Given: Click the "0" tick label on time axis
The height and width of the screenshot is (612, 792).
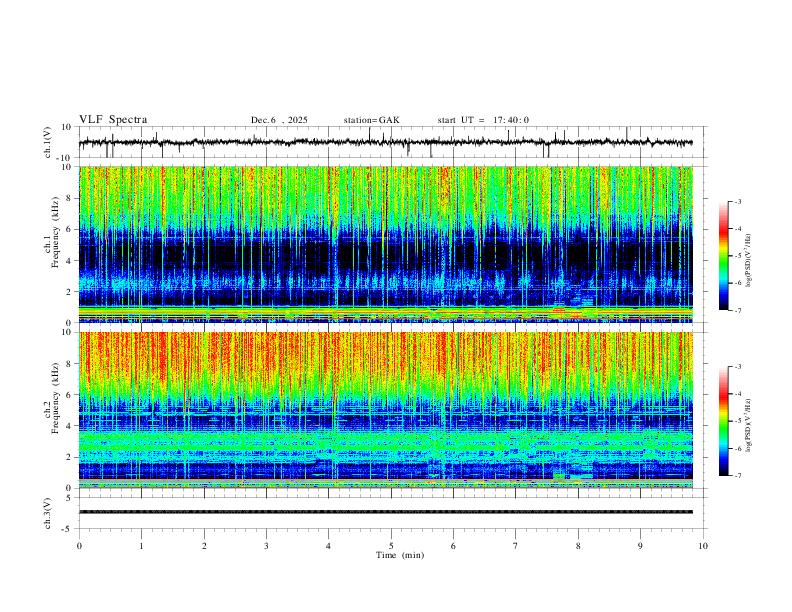Looking at the screenshot, I should pos(79,546).
